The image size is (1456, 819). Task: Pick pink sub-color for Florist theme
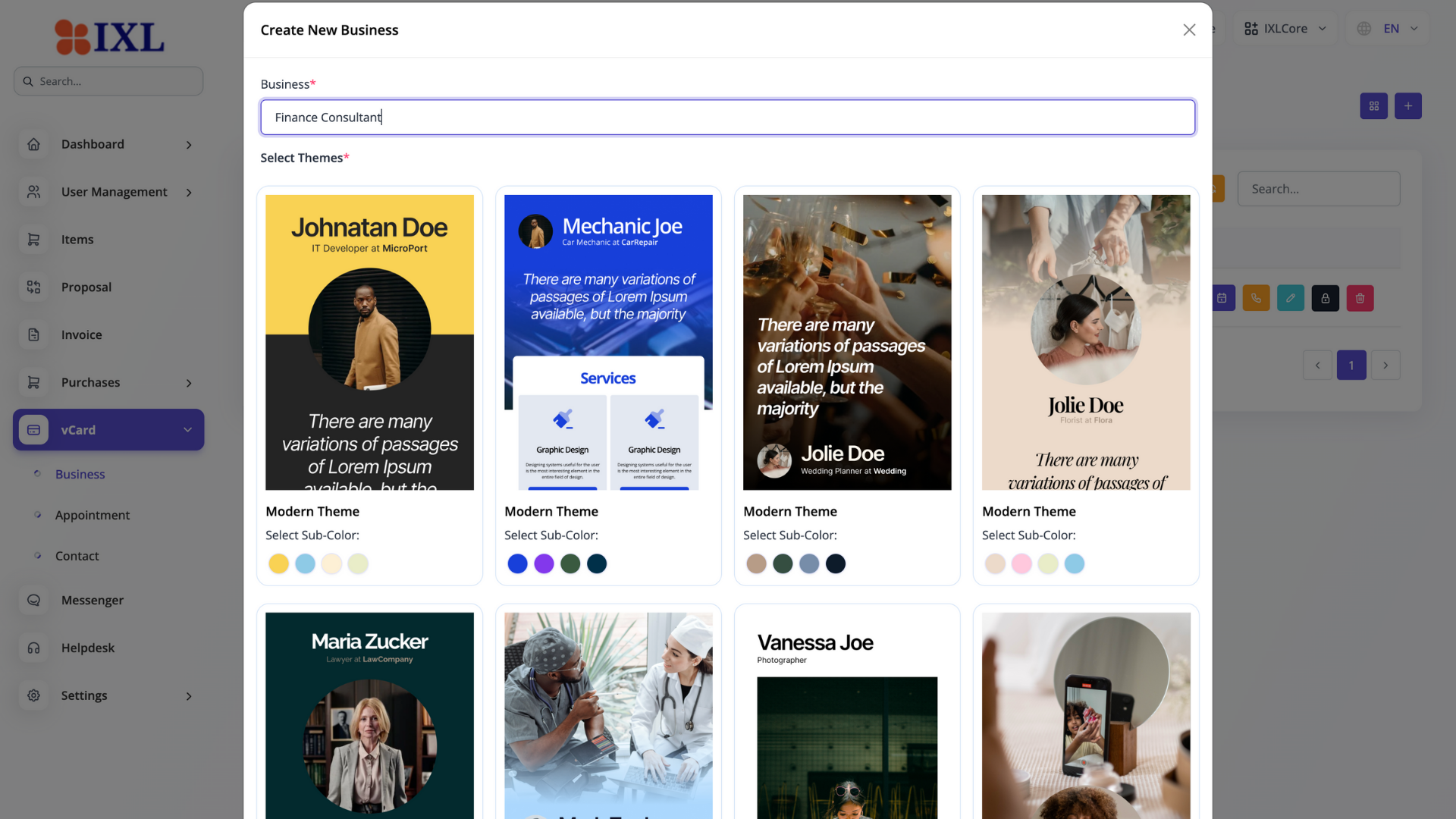coord(1021,563)
